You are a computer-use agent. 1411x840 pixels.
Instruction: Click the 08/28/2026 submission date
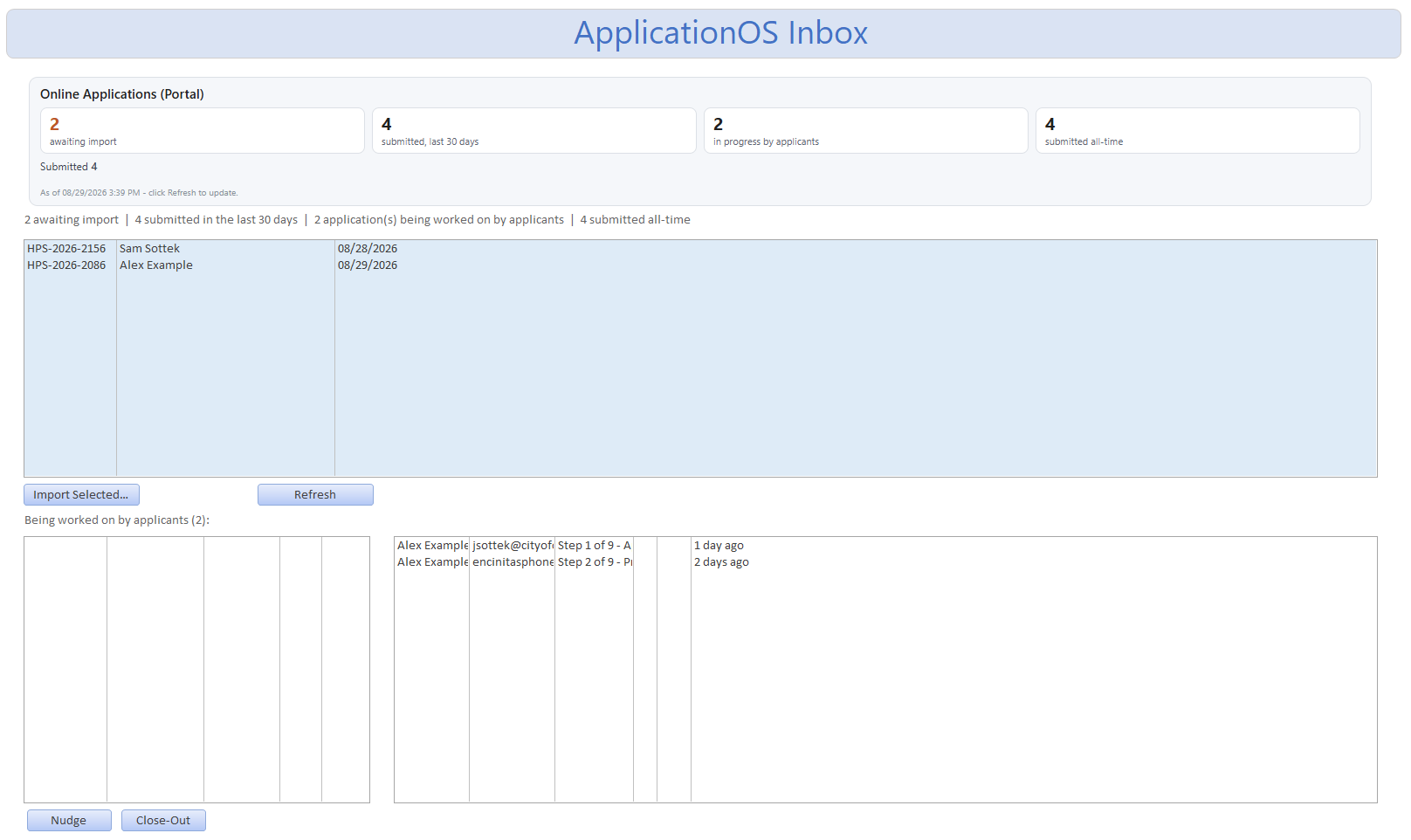pos(368,249)
